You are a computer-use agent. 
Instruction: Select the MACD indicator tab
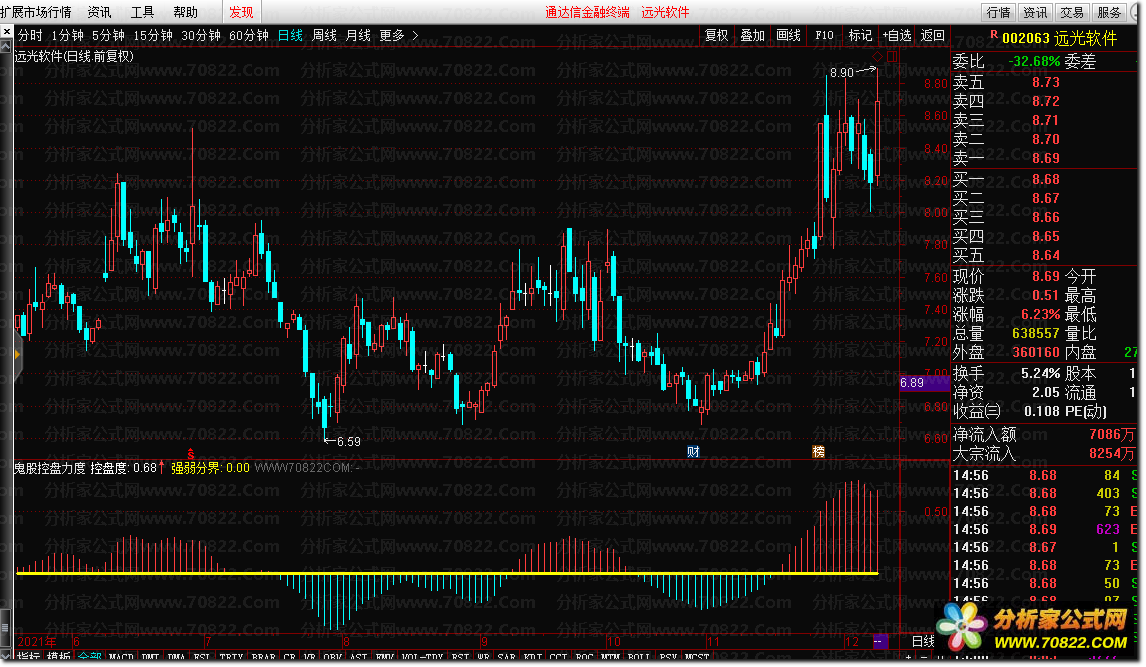coord(121,657)
